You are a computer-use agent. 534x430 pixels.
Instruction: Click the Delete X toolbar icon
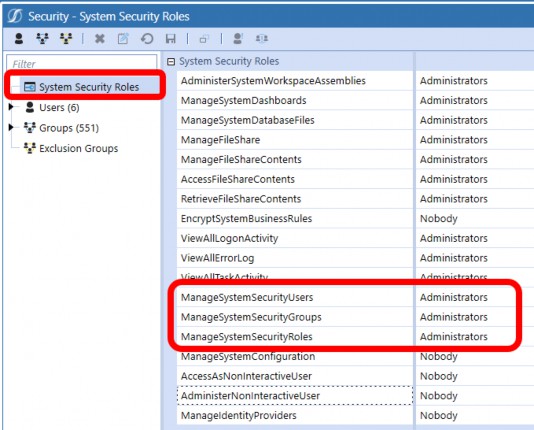(x=99, y=38)
